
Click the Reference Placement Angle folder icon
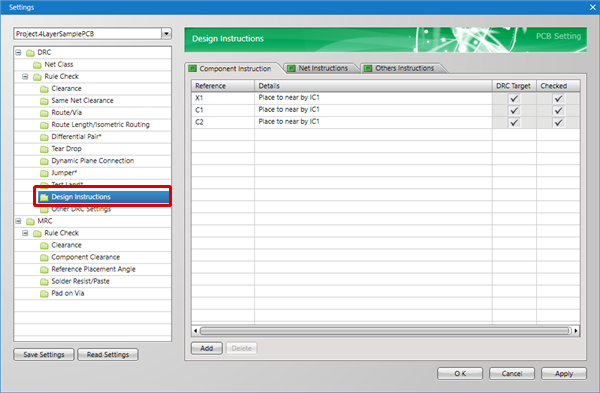[44, 269]
